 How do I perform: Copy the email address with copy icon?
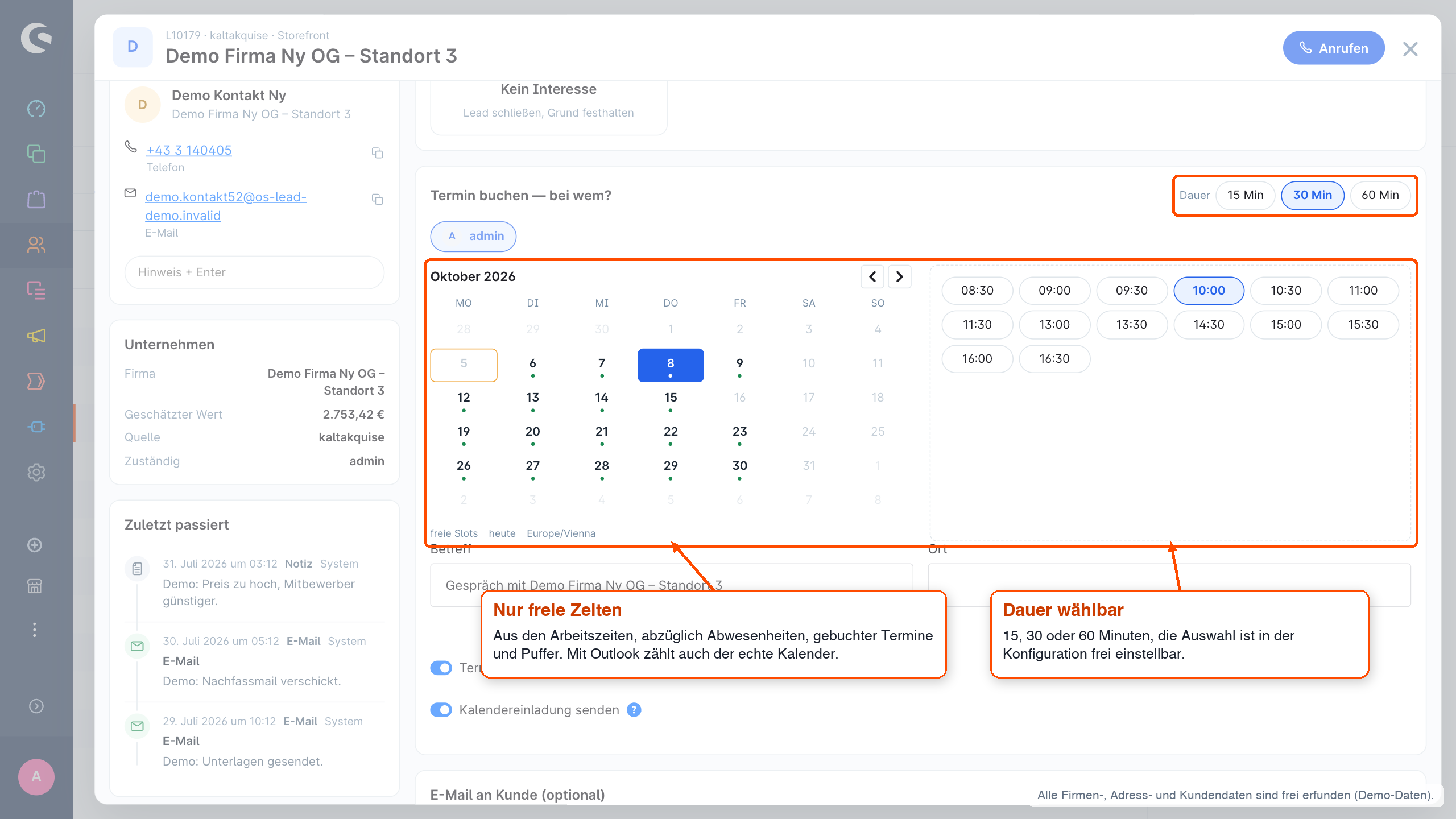coord(377,199)
